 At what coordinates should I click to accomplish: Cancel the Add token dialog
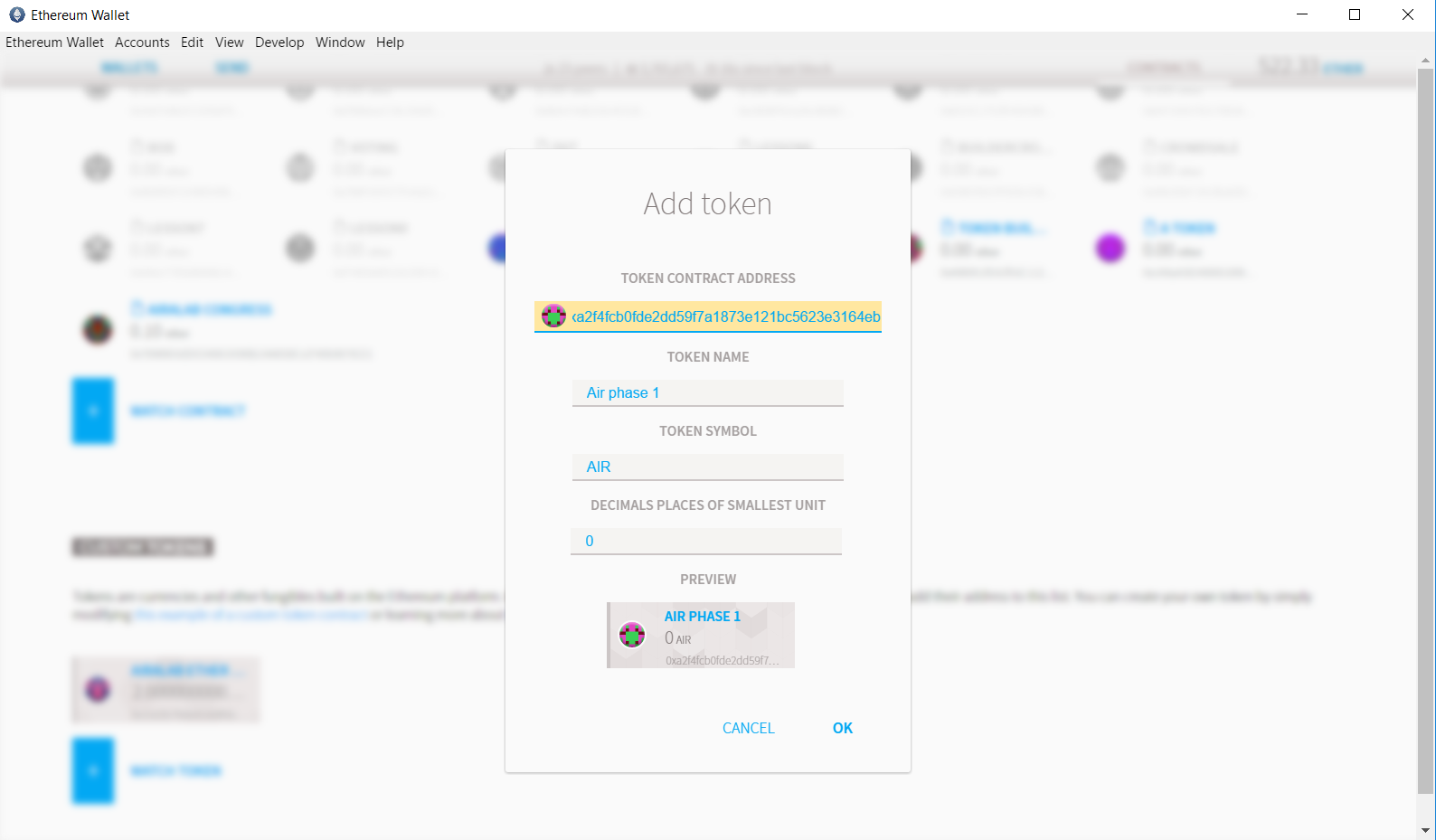pos(748,728)
